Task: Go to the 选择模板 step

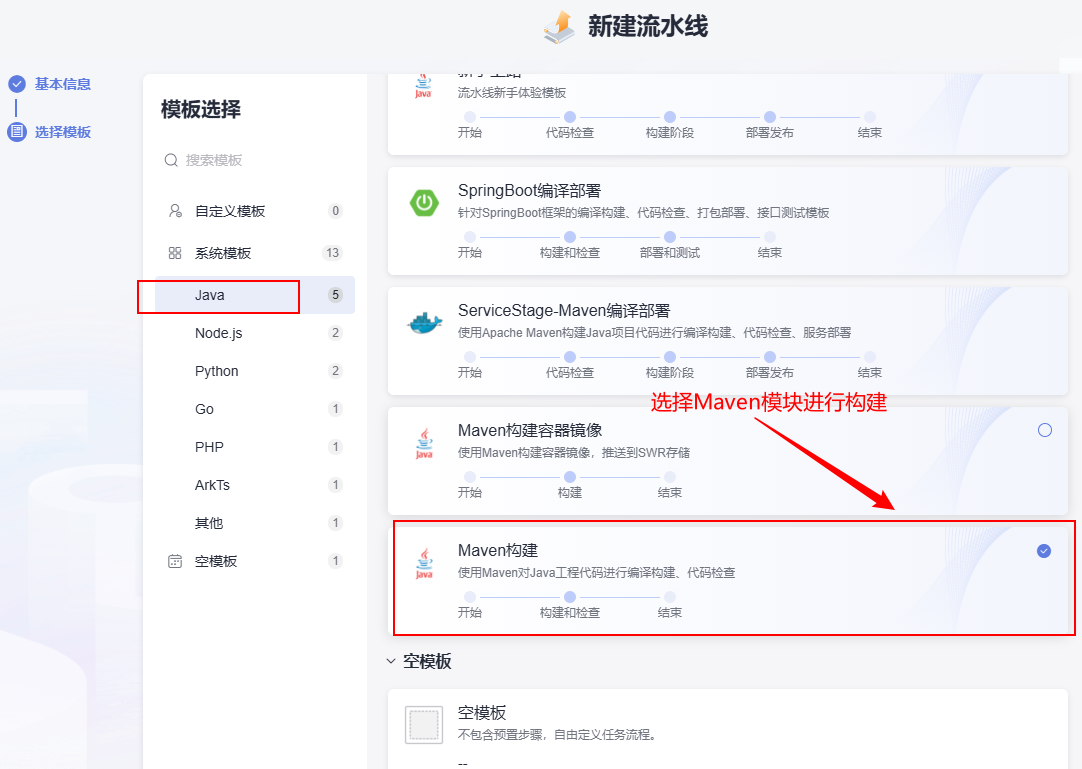Action: pos(63,132)
